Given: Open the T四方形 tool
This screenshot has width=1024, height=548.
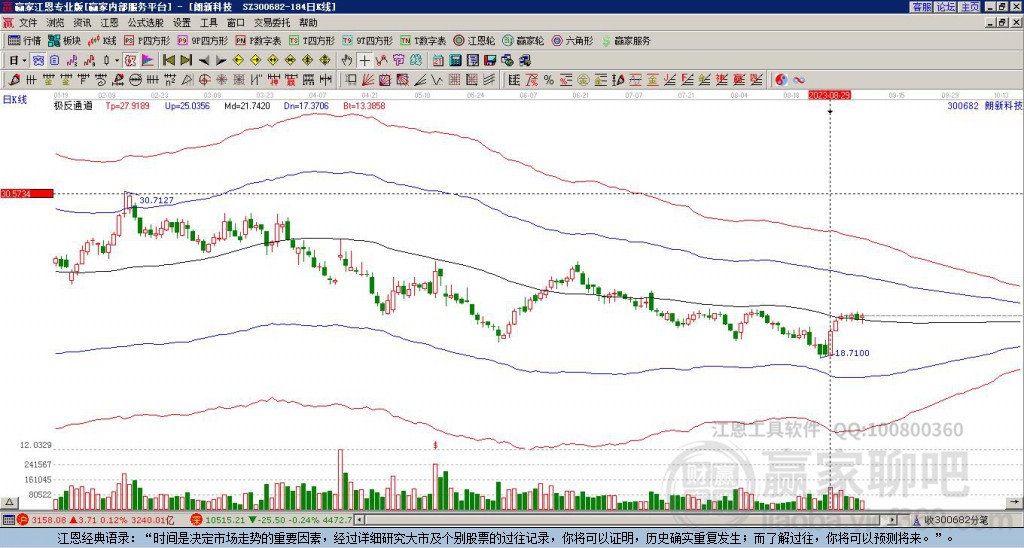Looking at the screenshot, I should pos(313,40).
